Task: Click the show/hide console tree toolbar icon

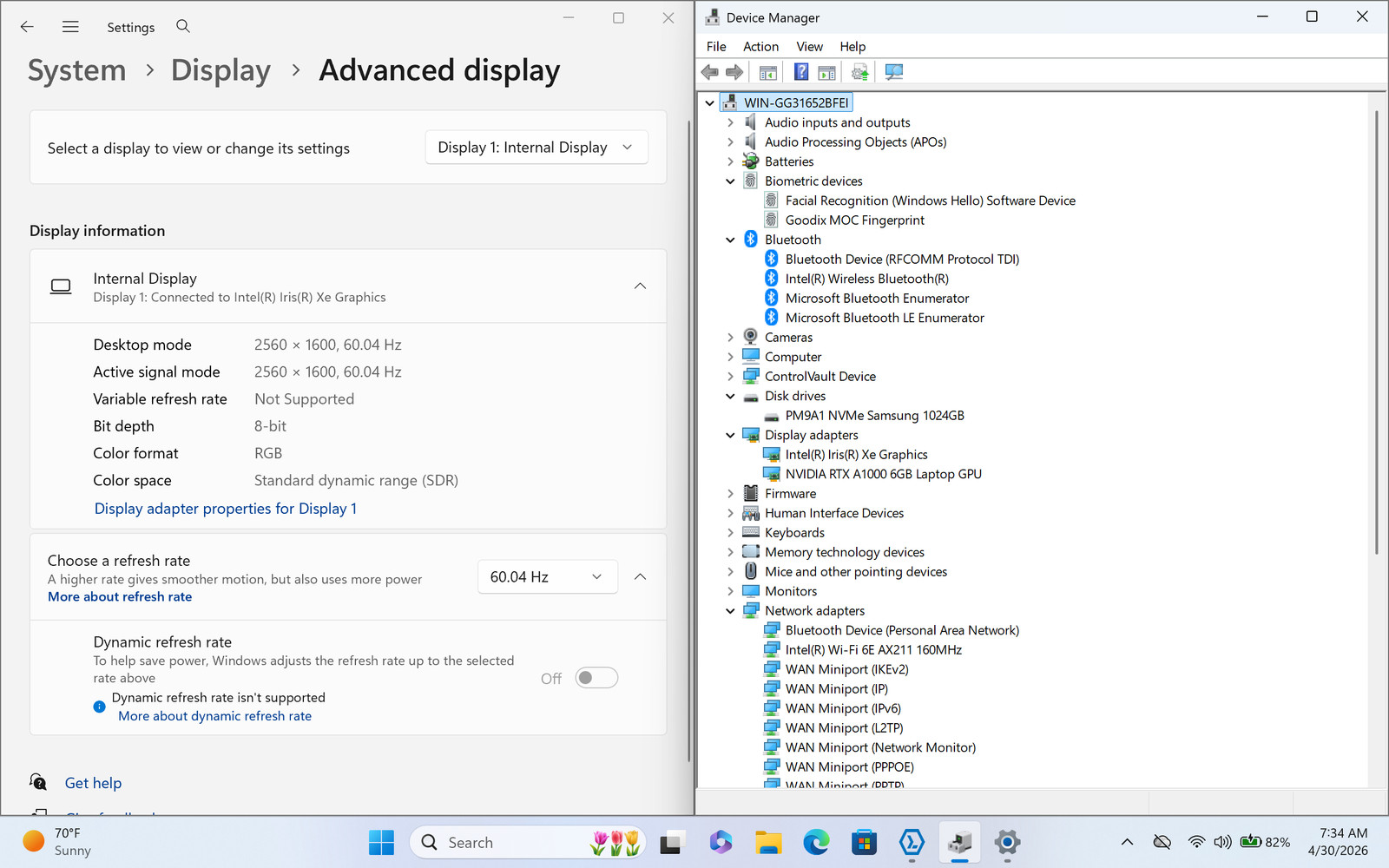Action: (x=767, y=72)
